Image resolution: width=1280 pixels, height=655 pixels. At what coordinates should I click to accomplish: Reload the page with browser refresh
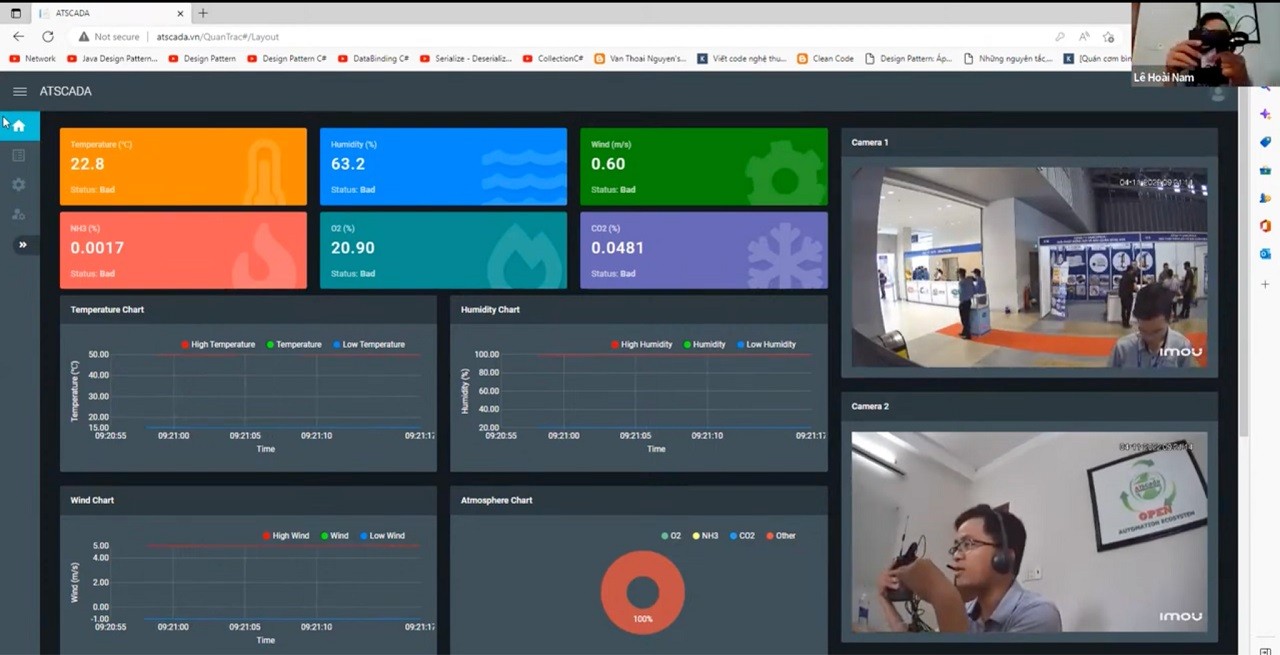click(47, 37)
